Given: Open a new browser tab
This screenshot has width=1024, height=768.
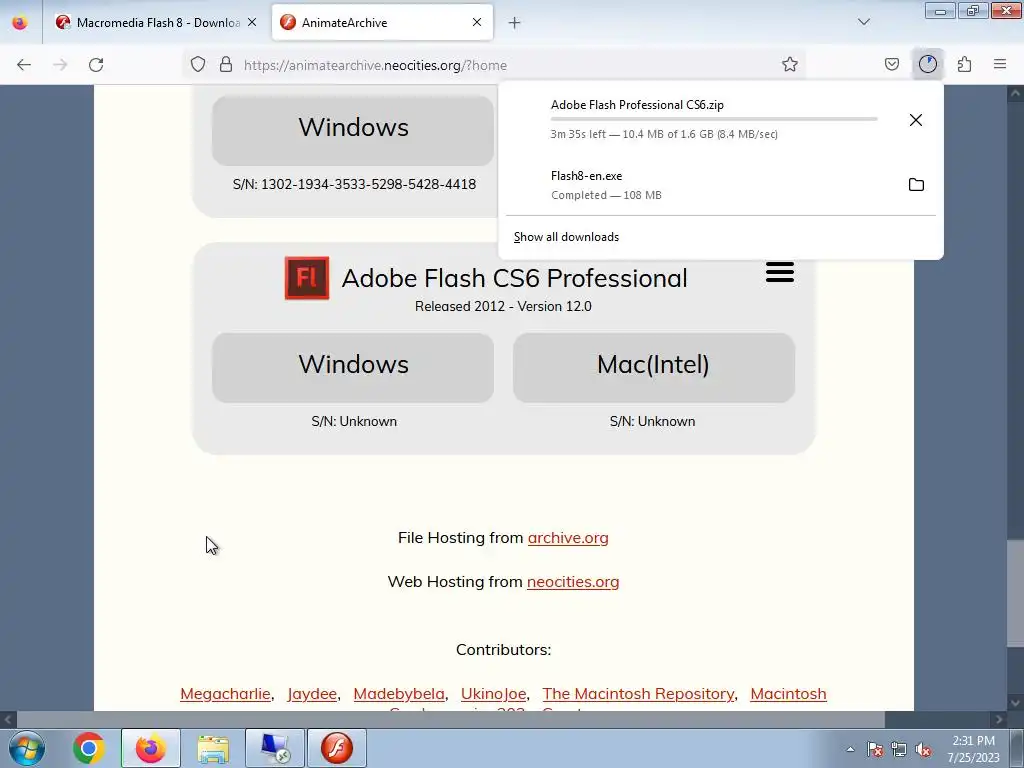Looking at the screenshot, I should [515, 23].
